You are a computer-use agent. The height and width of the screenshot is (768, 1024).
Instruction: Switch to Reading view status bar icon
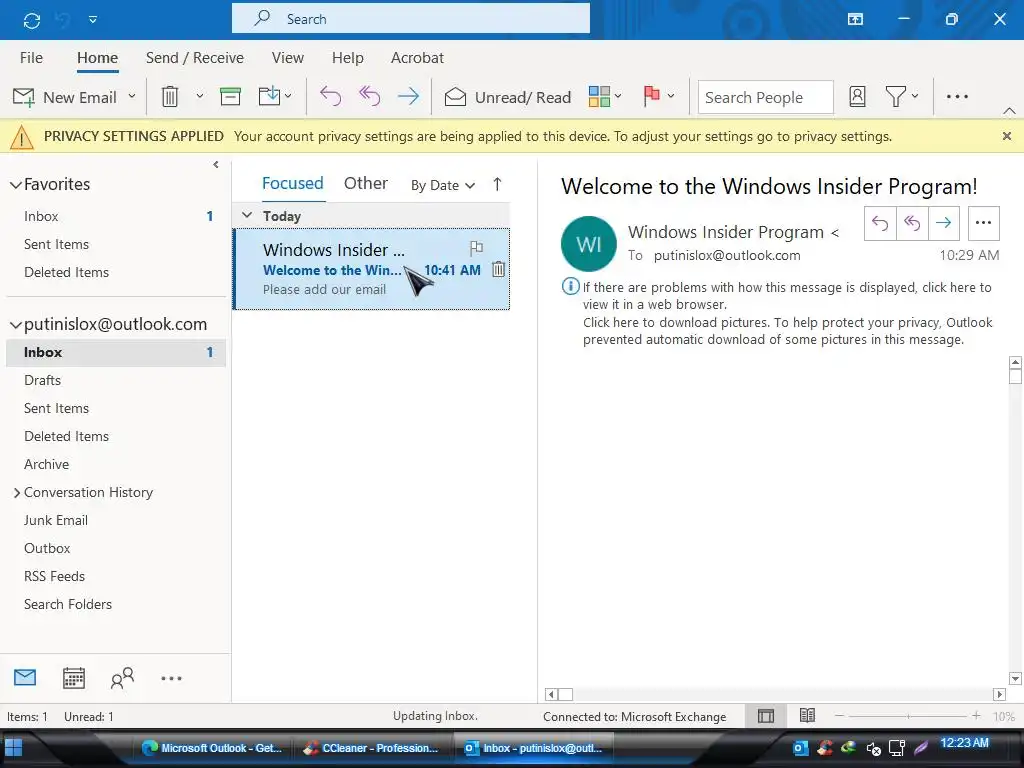[807, 716]
